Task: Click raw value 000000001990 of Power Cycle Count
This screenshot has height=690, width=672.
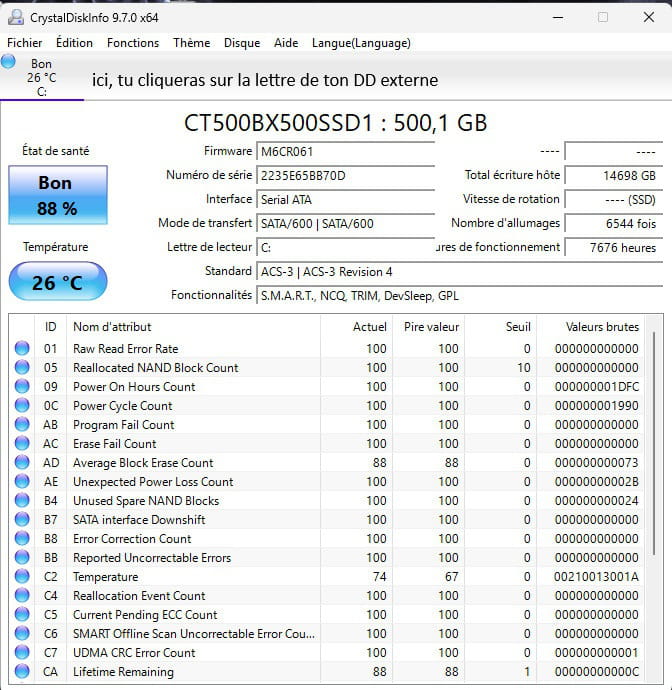Action: click(x=596, y=405)
